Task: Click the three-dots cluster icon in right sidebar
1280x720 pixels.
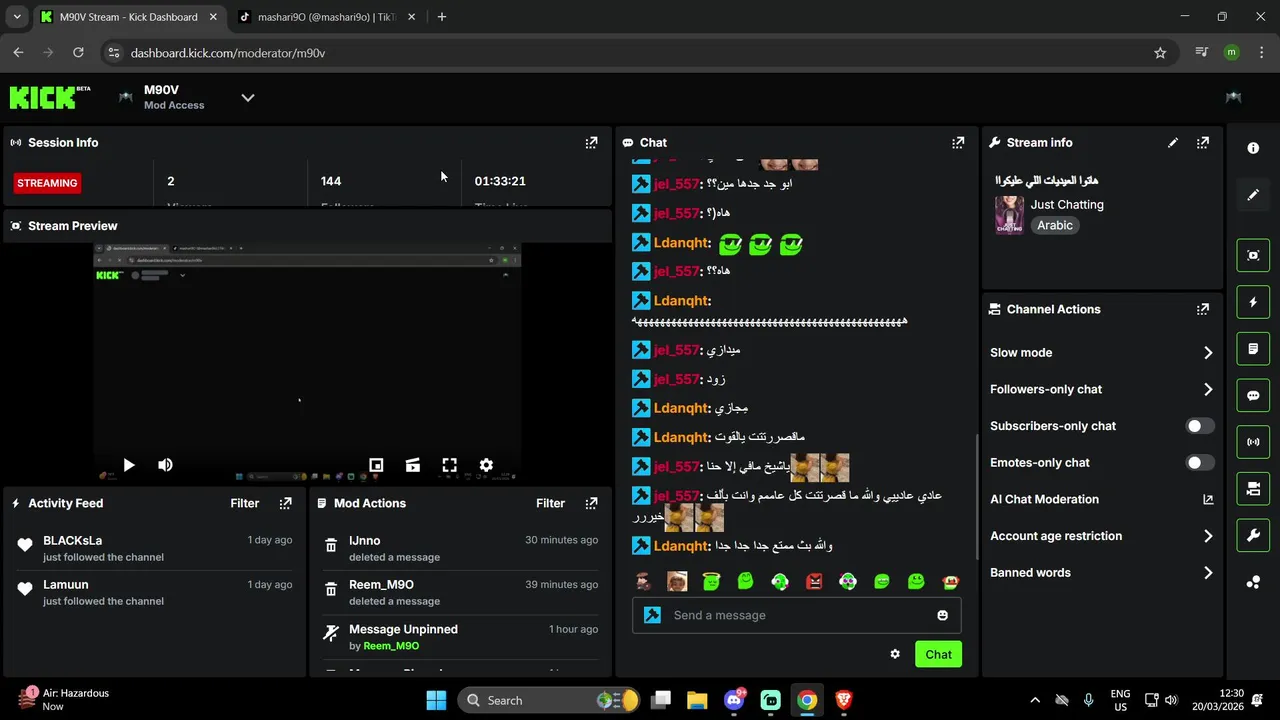Action: tap(1253, 582)
